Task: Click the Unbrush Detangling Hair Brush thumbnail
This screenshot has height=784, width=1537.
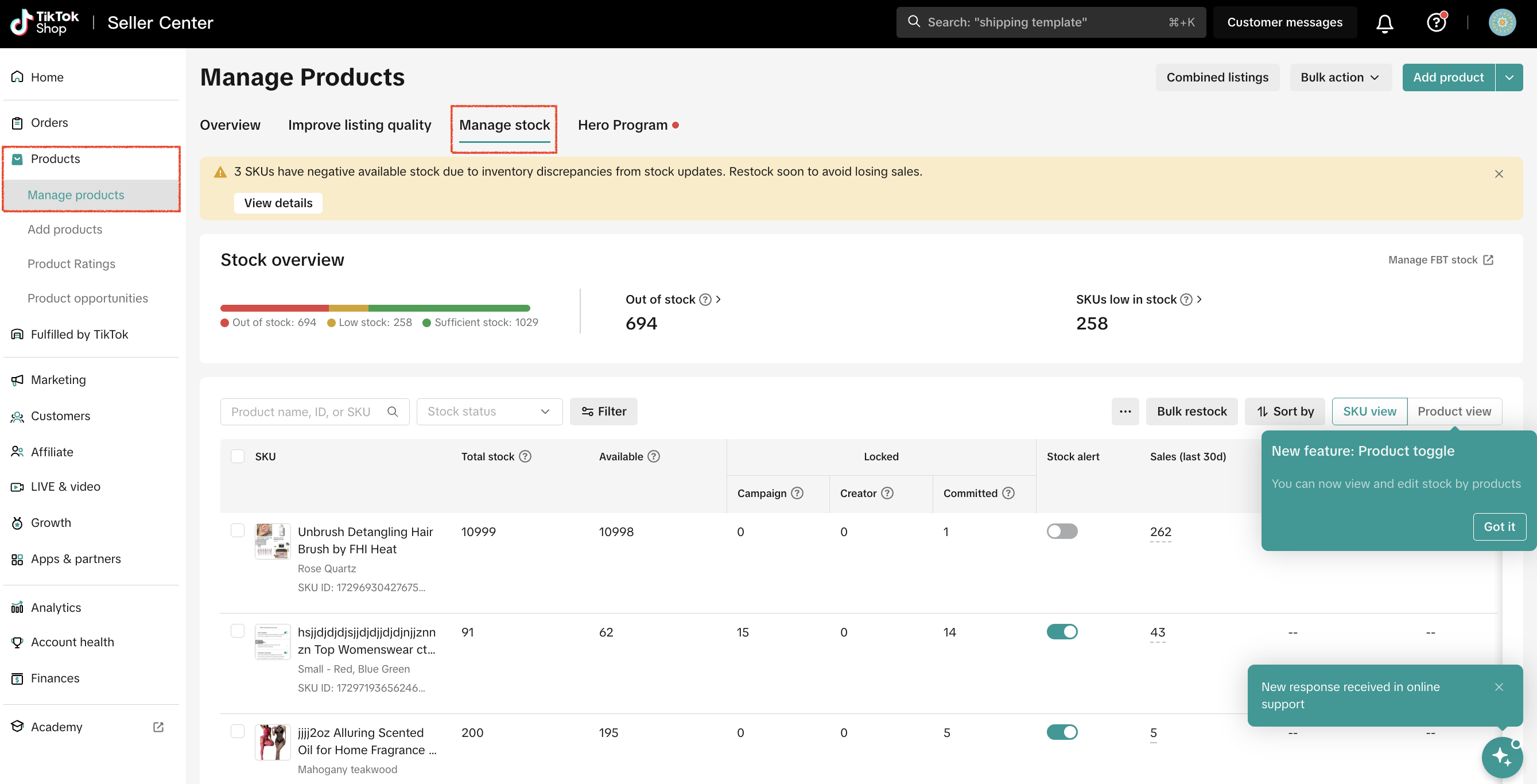Action: (x=273, y=541)
